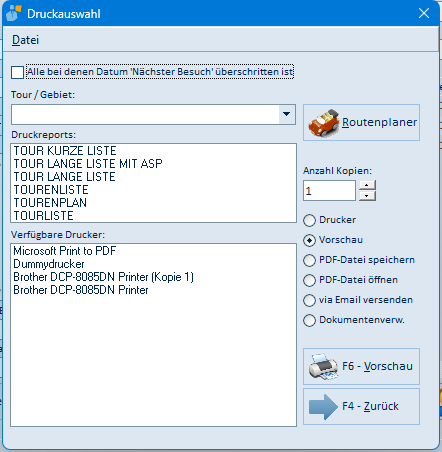Select TOUR LANGE LISTE MIT ASP report
Image resolution: width=442 pixels, height=452 pixels.
click(x=88, y=164)
